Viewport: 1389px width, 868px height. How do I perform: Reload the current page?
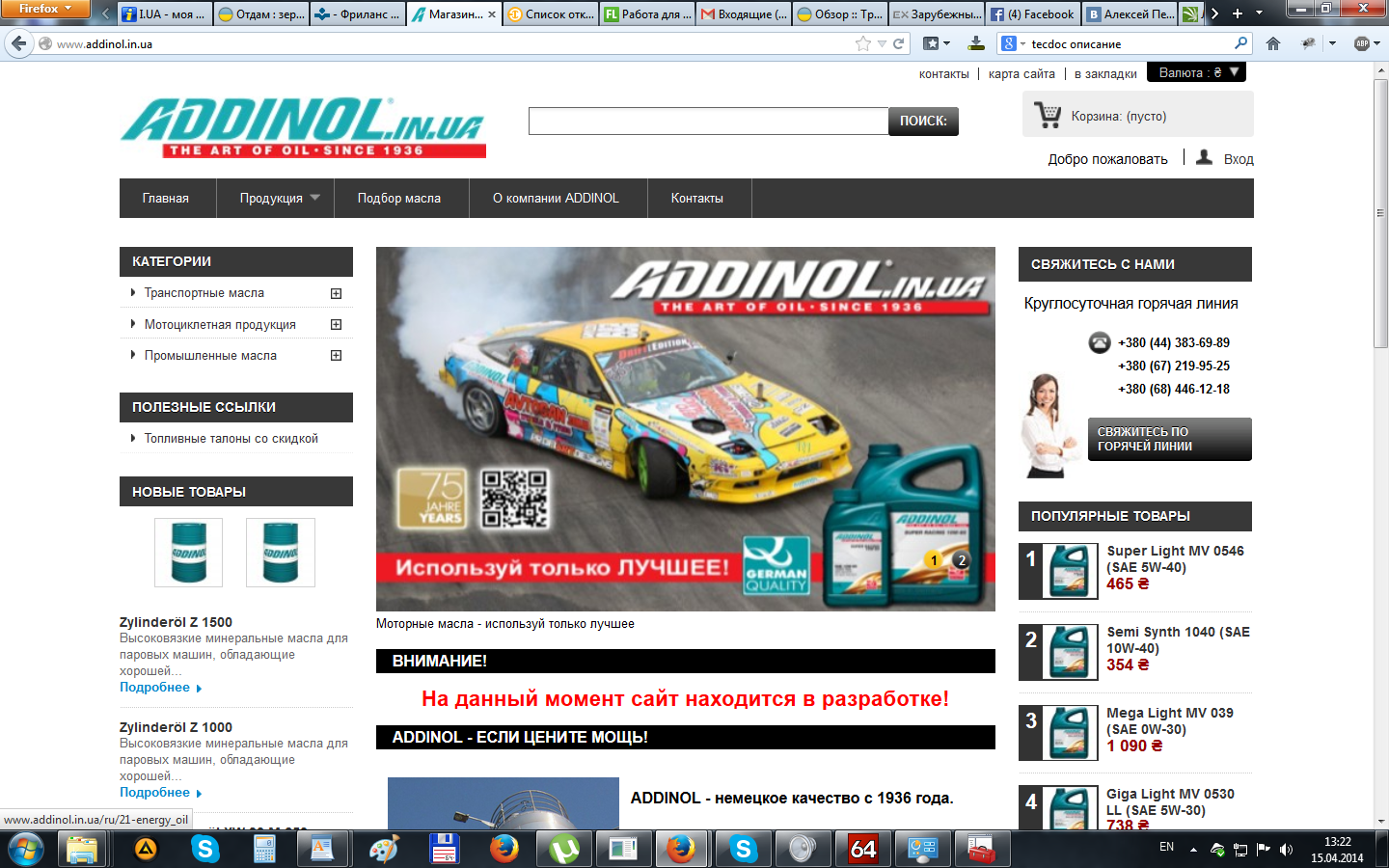click(899, 43)
